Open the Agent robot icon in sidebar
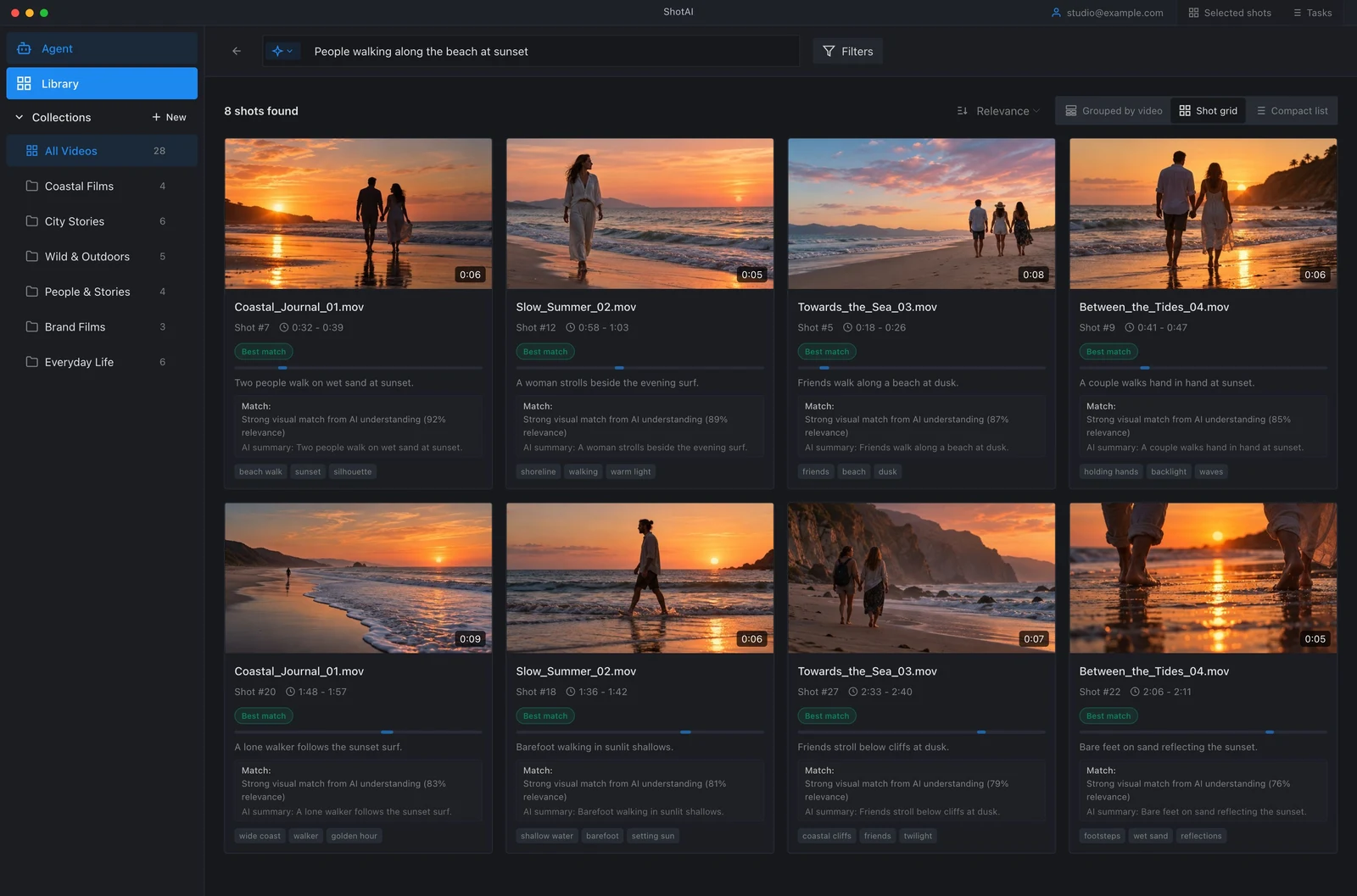1357x896 pixels. point(24,48)
